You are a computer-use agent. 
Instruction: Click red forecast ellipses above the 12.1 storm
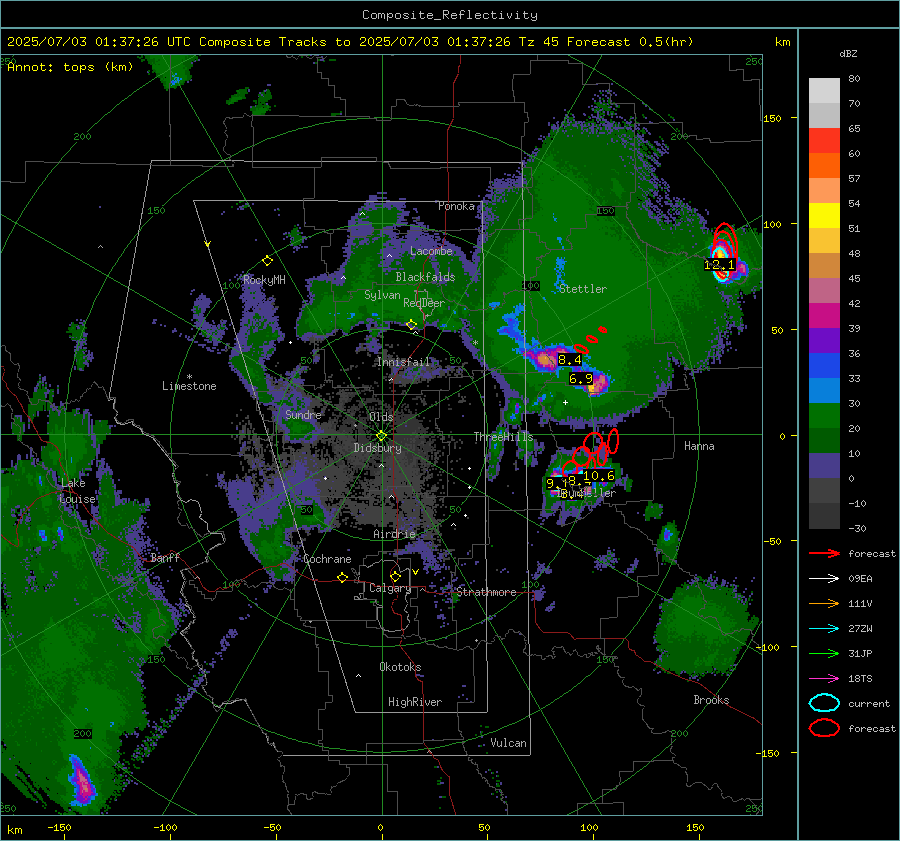coord(724,241)
